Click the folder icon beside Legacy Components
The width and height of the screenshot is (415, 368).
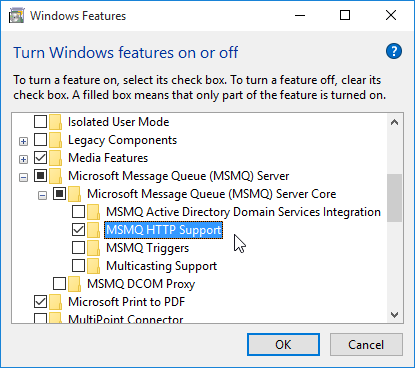(x=55, y=140)
